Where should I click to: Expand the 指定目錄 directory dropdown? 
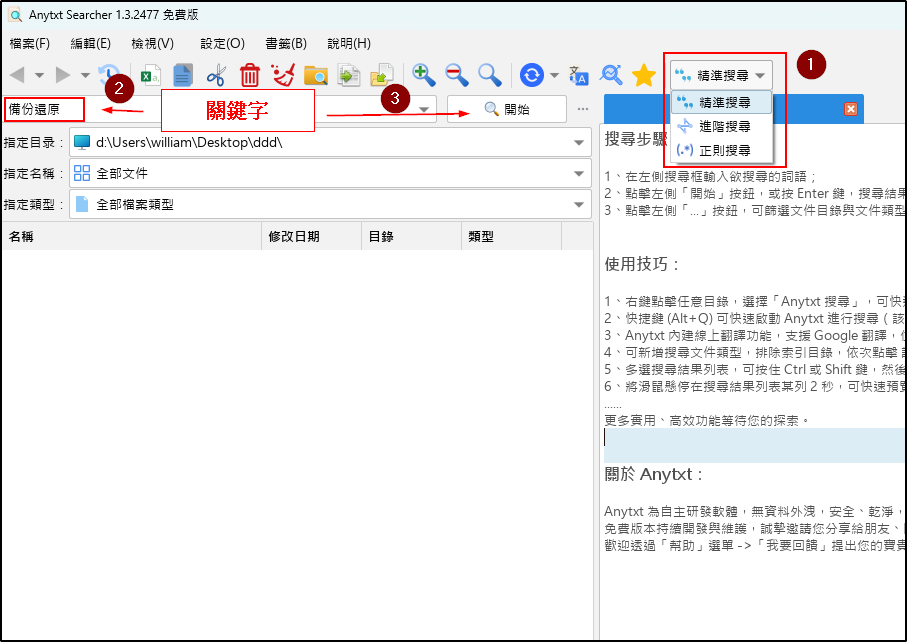point(578,142)
